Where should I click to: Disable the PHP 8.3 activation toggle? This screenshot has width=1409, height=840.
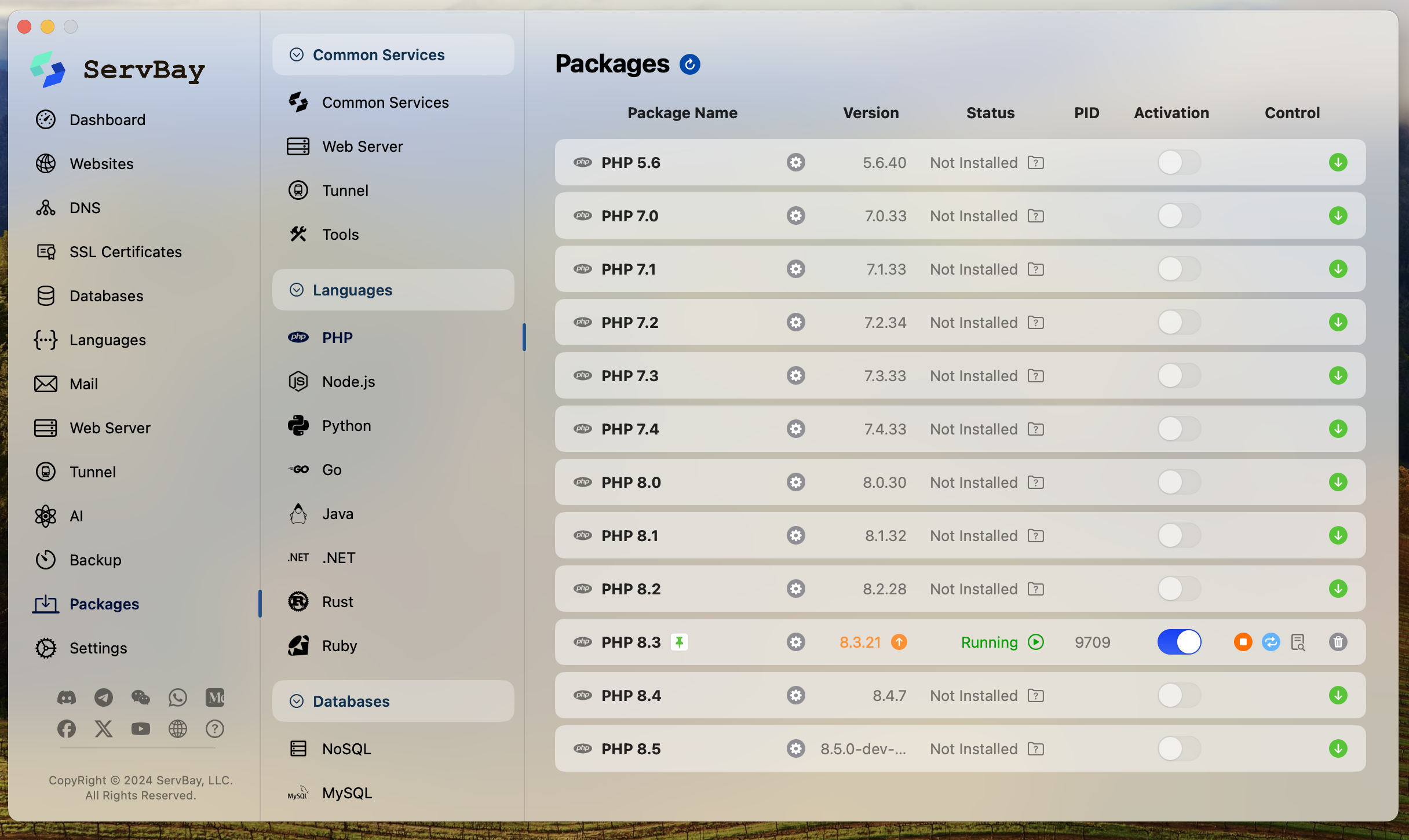[x=1179, y=642]
